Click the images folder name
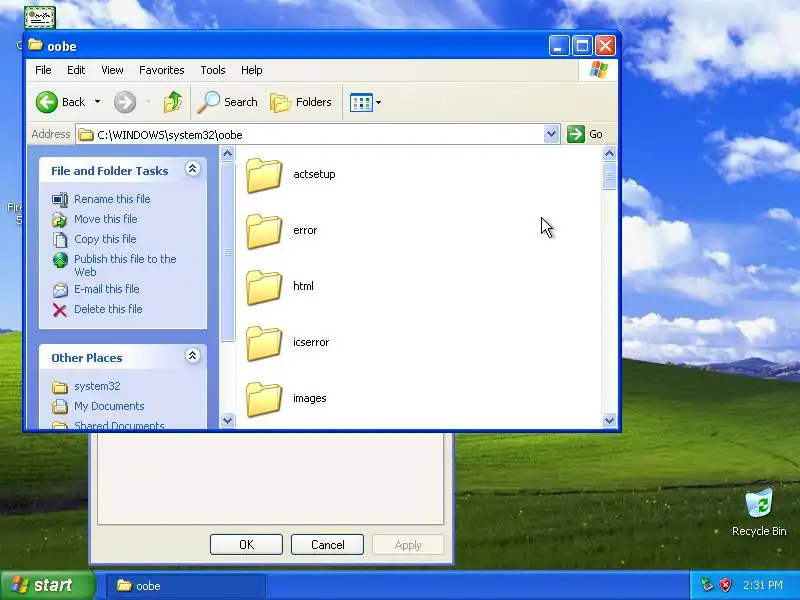Viewport: 800px width, 600px height. click(309, 398)
